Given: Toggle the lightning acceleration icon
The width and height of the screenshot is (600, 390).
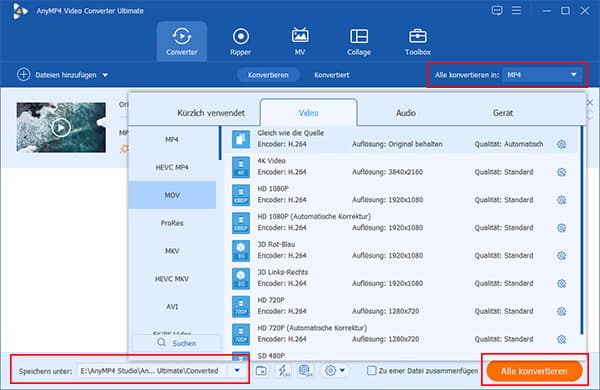Looking at the screenshot, I should (283, 370).
